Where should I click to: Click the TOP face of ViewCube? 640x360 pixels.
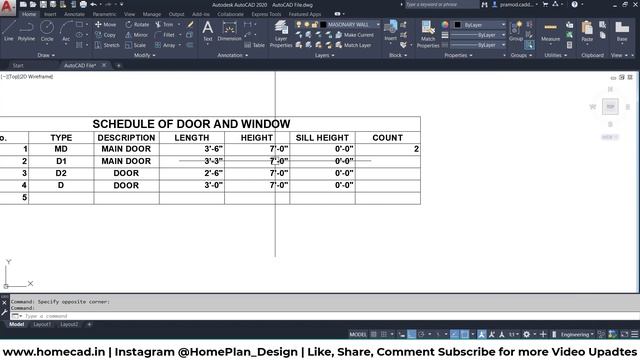pyautogui.click(x=610, y=107)
